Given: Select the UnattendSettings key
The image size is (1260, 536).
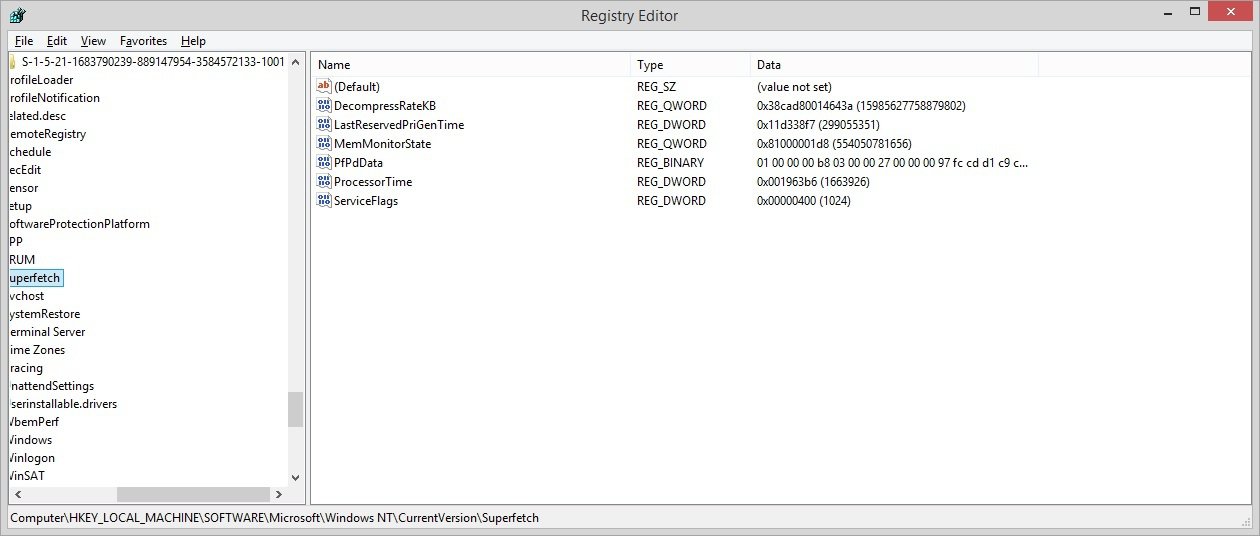Looking at the screenshot, I should coord(51,386).
